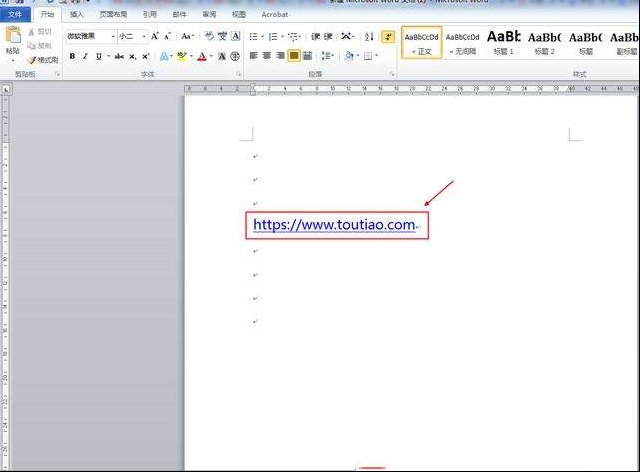The image size is (640, 472).
Task: Expand the Font (字体) dialog launcher
Action: [x=239, y=74]
